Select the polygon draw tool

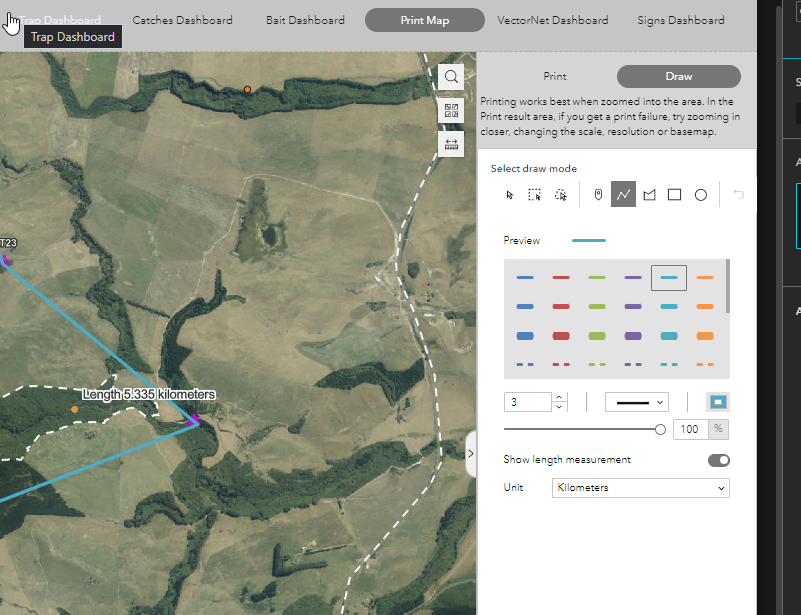point(649,195)
